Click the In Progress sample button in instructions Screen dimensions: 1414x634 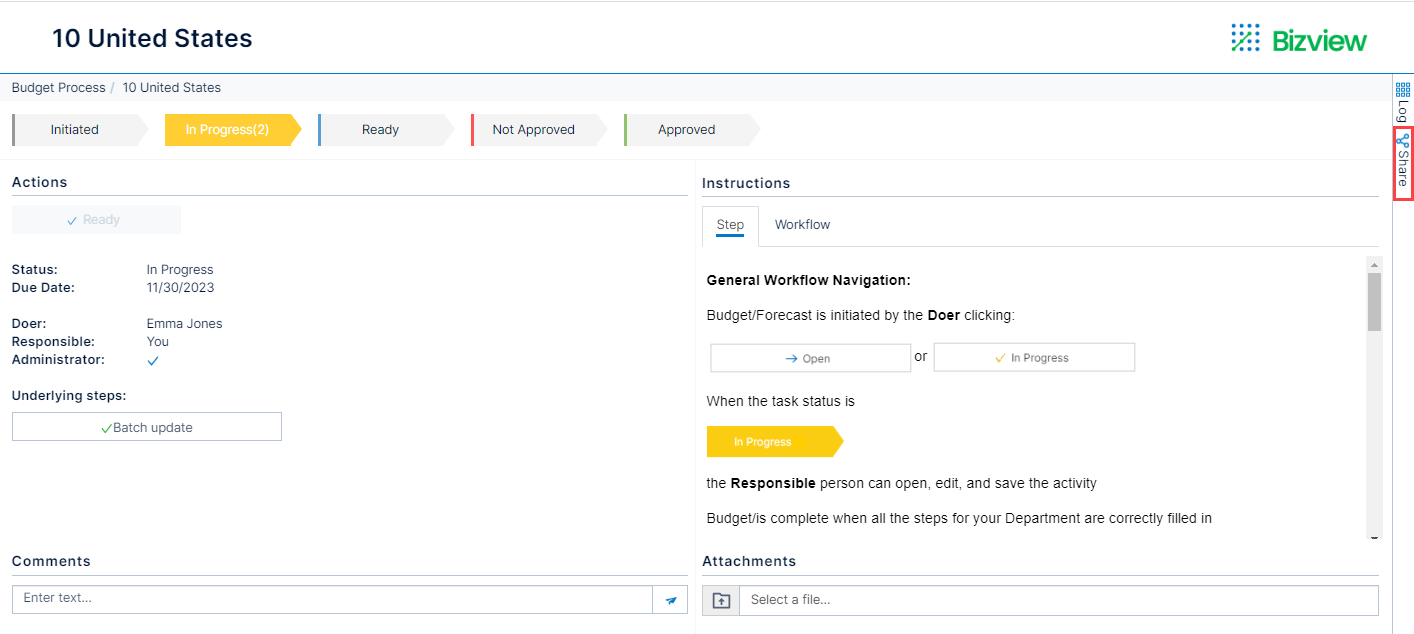coord(1034,357)
